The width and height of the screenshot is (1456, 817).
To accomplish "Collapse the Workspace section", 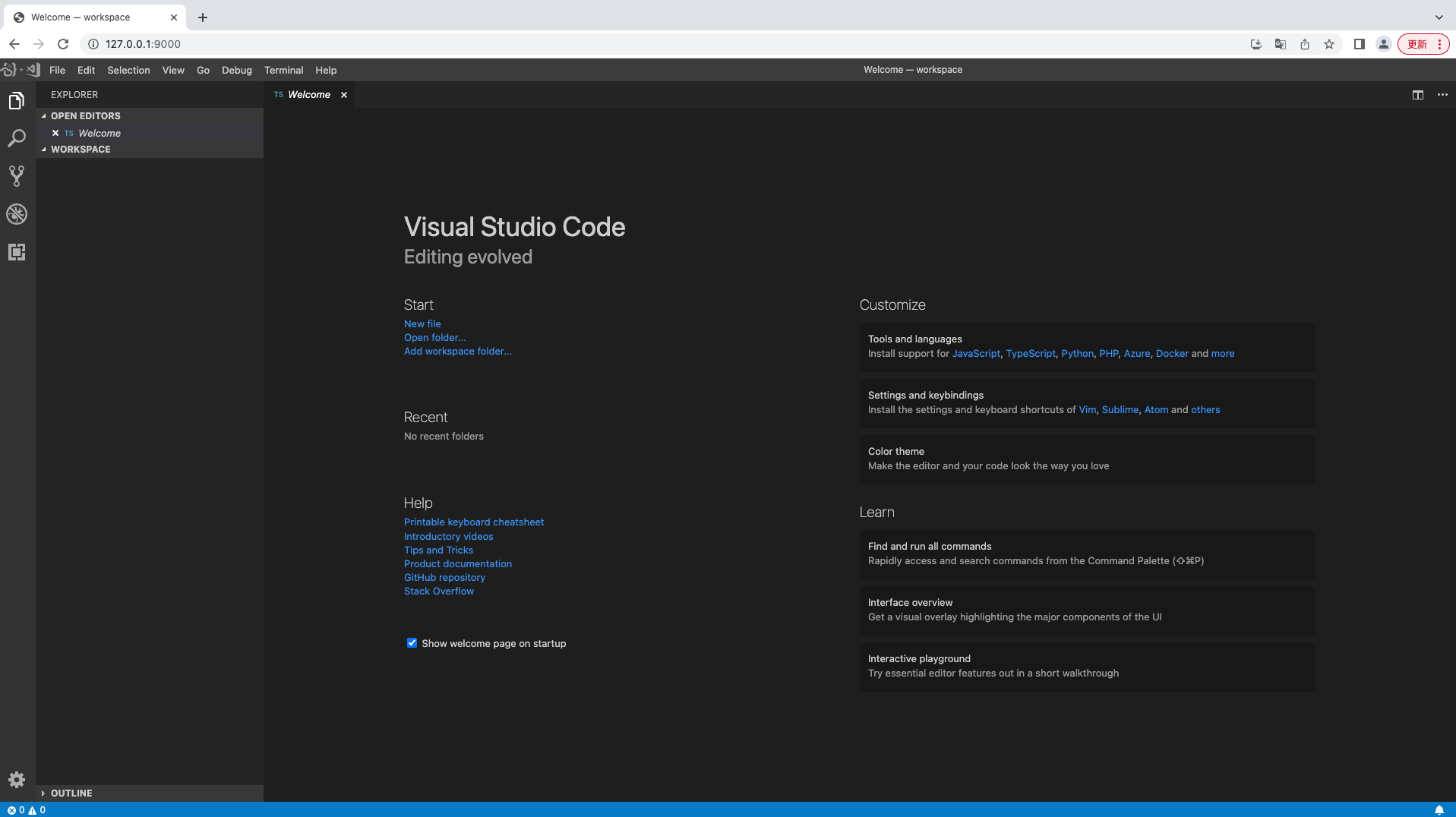I will pos(81,150).
